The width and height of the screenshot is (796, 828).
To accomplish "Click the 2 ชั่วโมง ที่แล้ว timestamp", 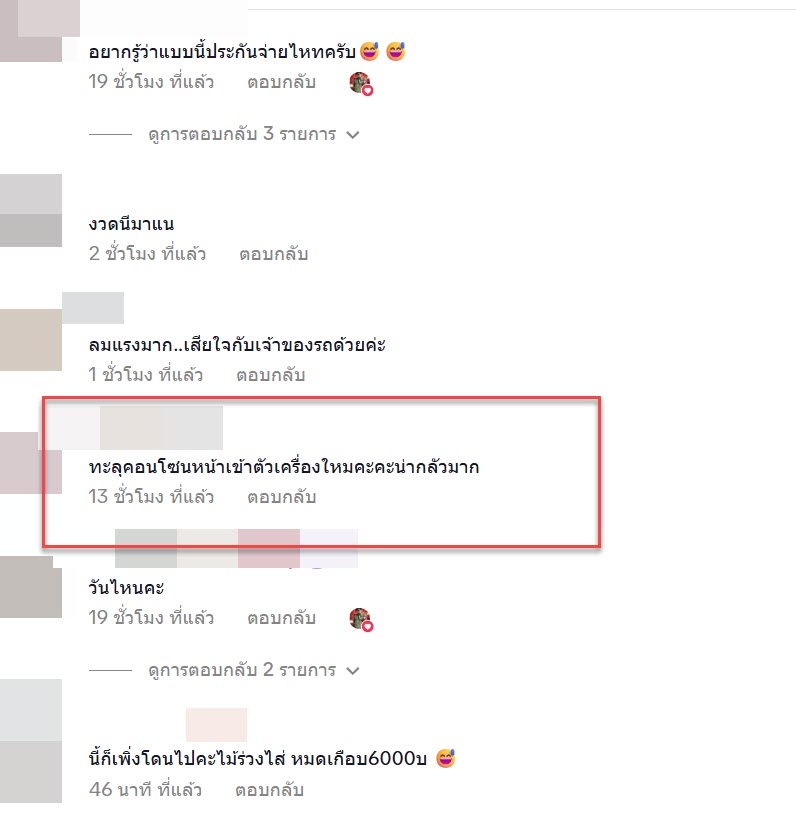I will [x=147, y=254].
